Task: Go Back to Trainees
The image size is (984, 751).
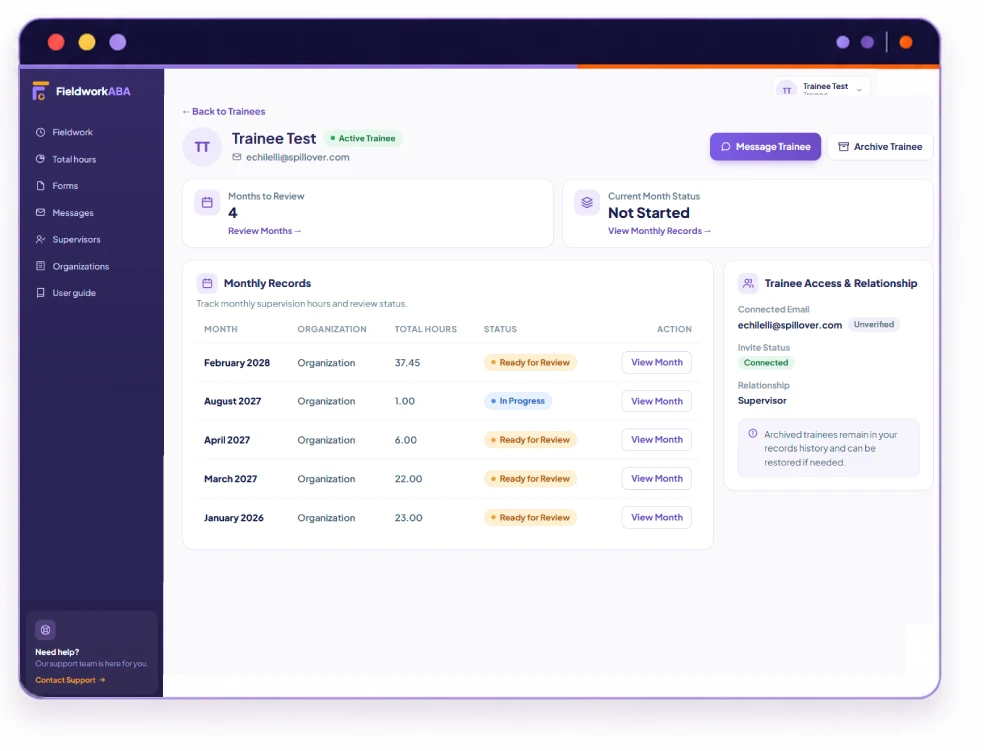Action: (223, 112)
